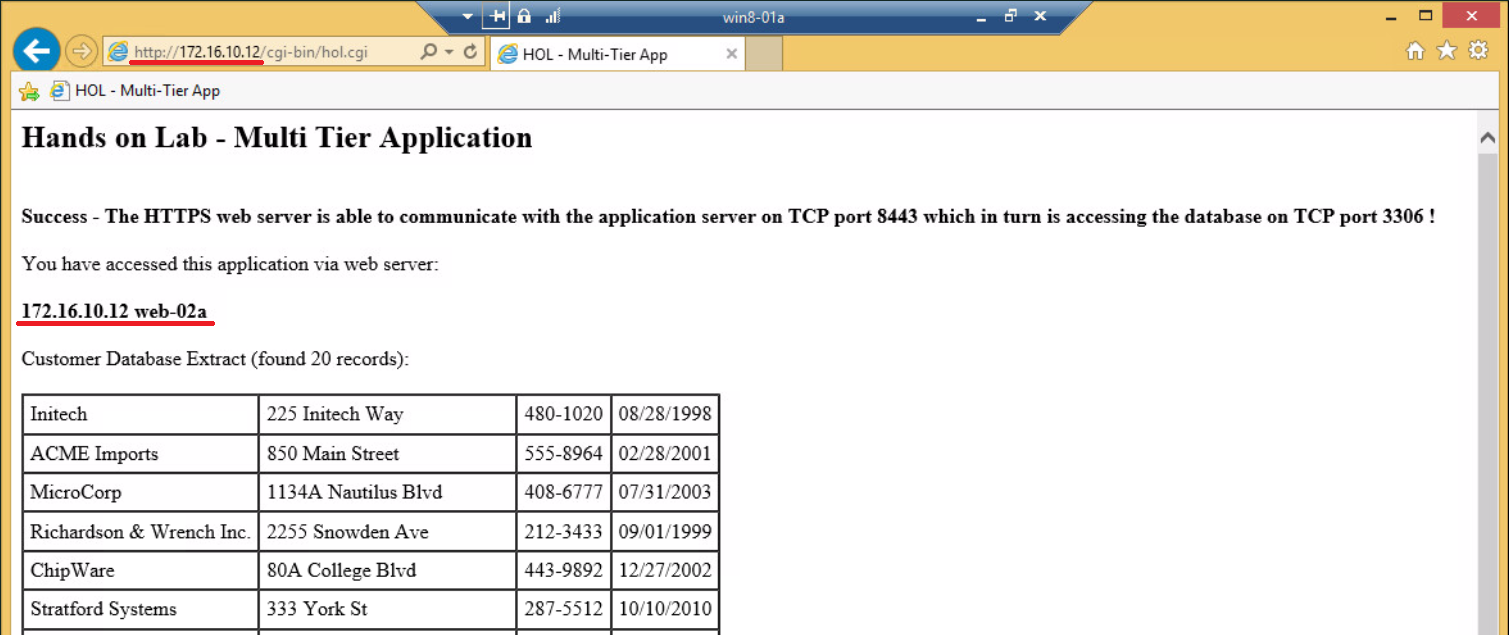Image resolution: width=1509 pixels, height=635 pixels.
Task: Click the 'You have accessed this application' line
Action: pos(230,265)
